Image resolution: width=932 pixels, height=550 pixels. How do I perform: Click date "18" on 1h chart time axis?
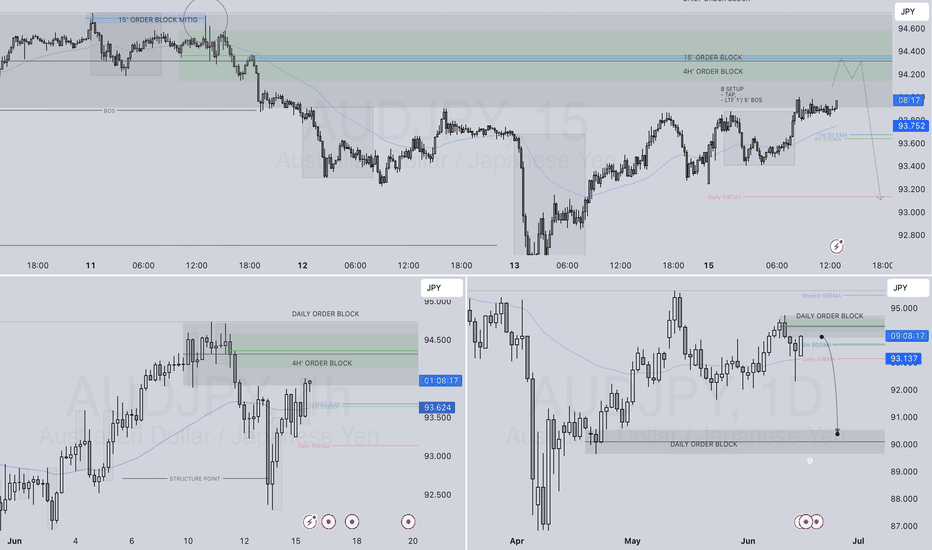(357, 540)
